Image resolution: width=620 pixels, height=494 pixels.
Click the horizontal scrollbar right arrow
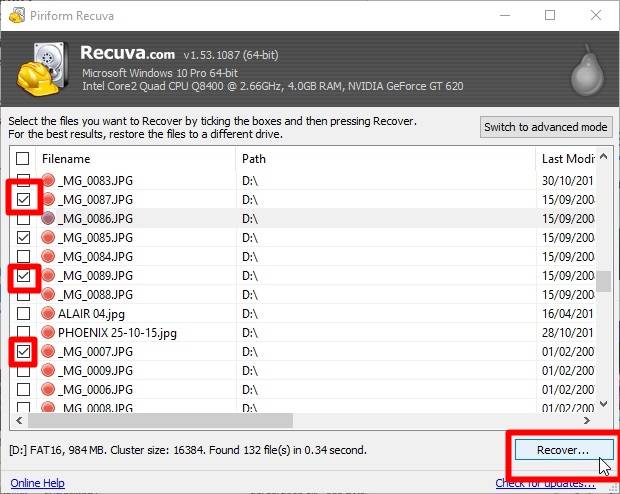coord(587,420)
